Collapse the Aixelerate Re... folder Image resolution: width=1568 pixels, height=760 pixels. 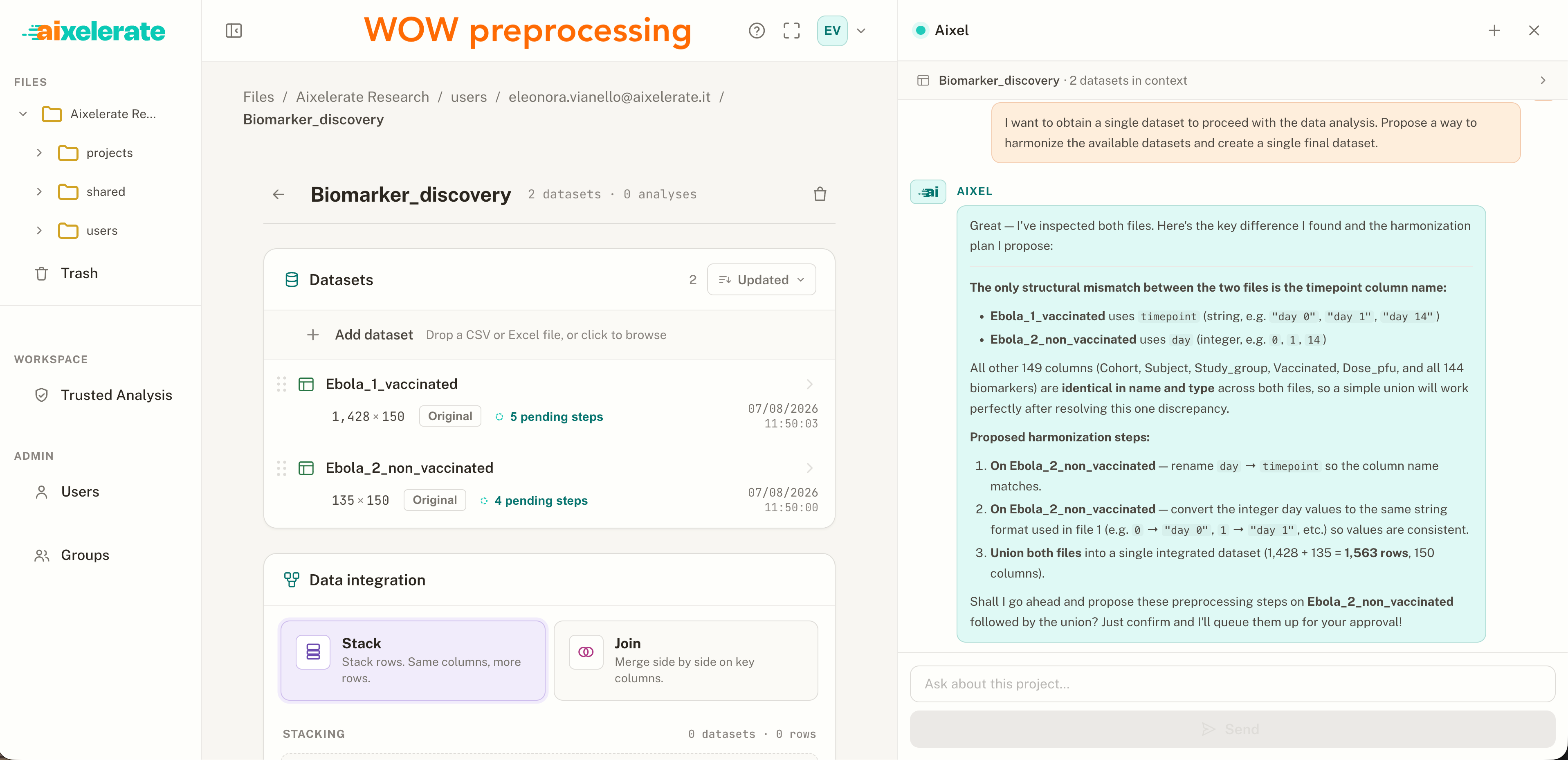23,114
